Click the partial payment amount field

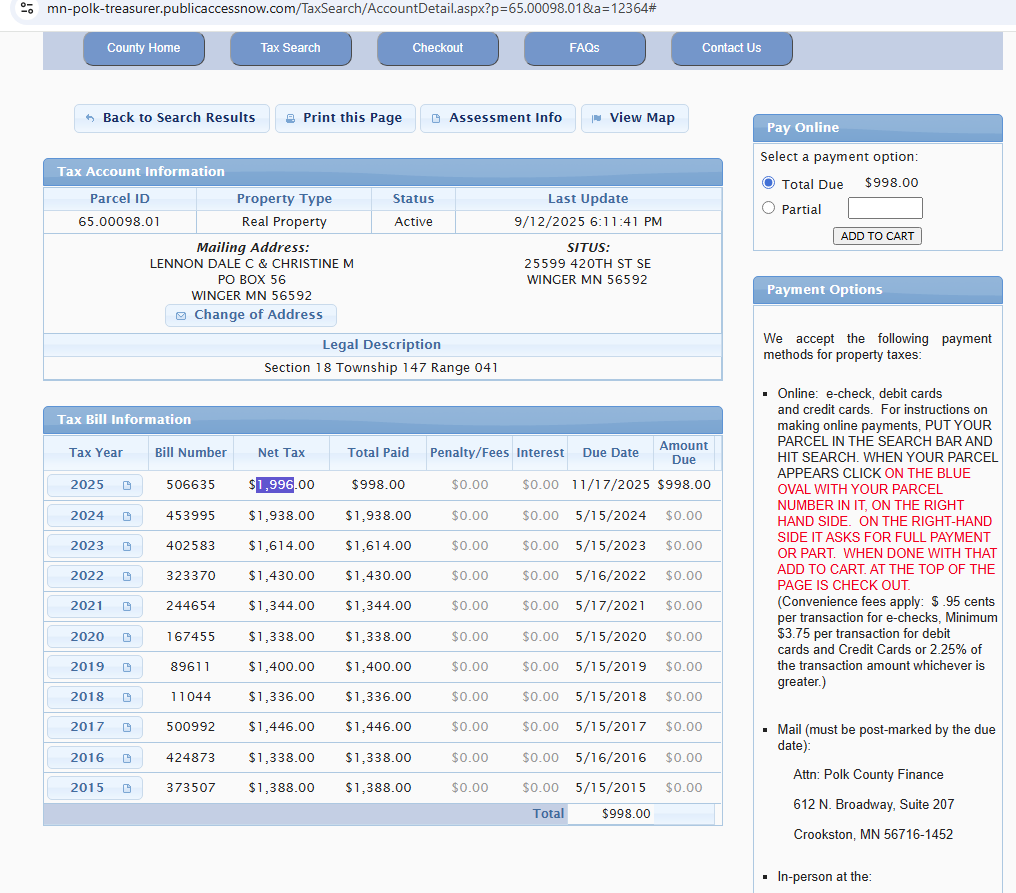[x=884, y=208]
